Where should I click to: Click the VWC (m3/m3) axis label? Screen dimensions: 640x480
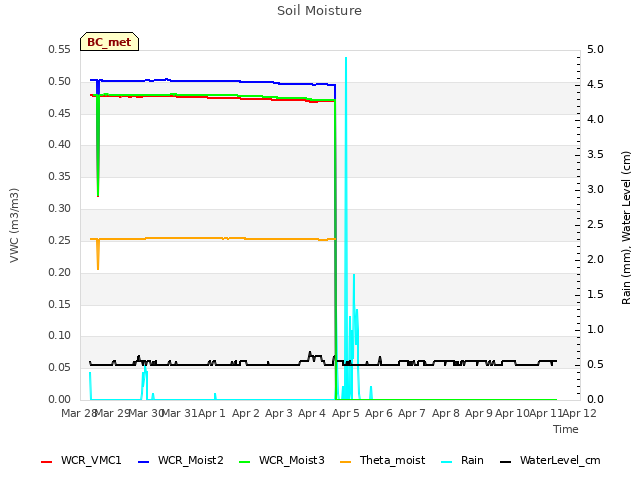[14, 225]
